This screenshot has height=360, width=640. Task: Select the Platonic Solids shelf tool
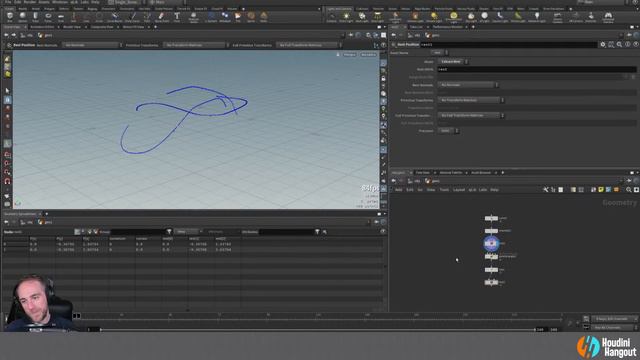193,17
